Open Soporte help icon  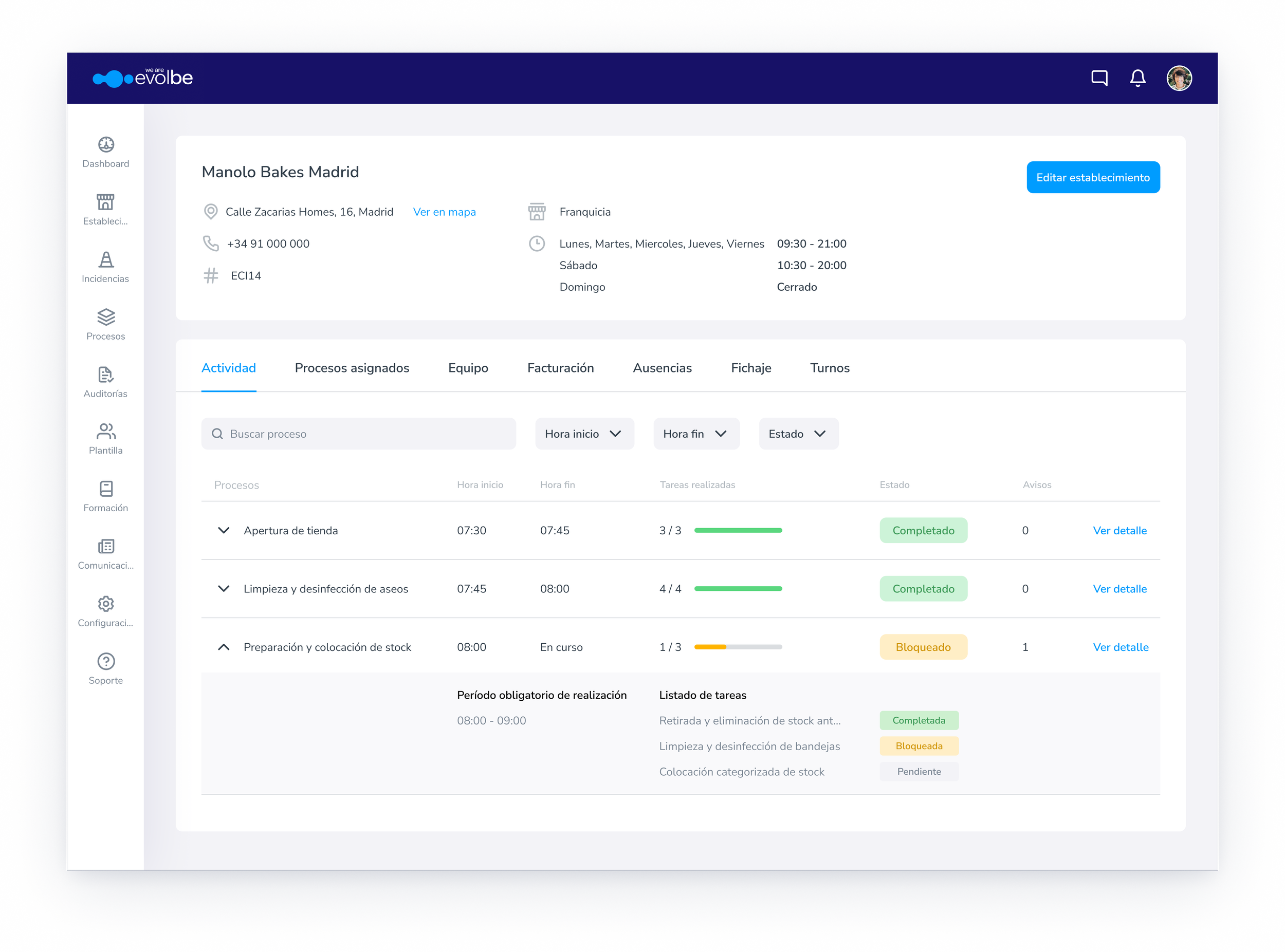tap(105, 662)
